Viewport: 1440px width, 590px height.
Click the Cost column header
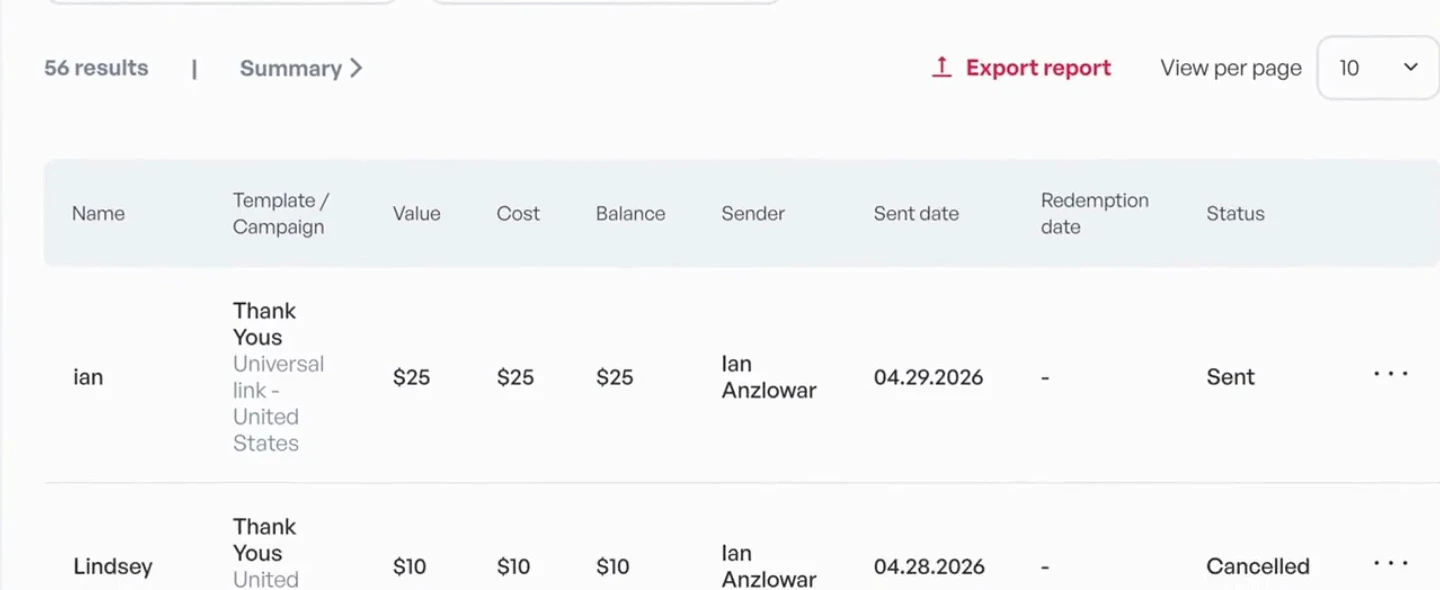click(518, 213)
